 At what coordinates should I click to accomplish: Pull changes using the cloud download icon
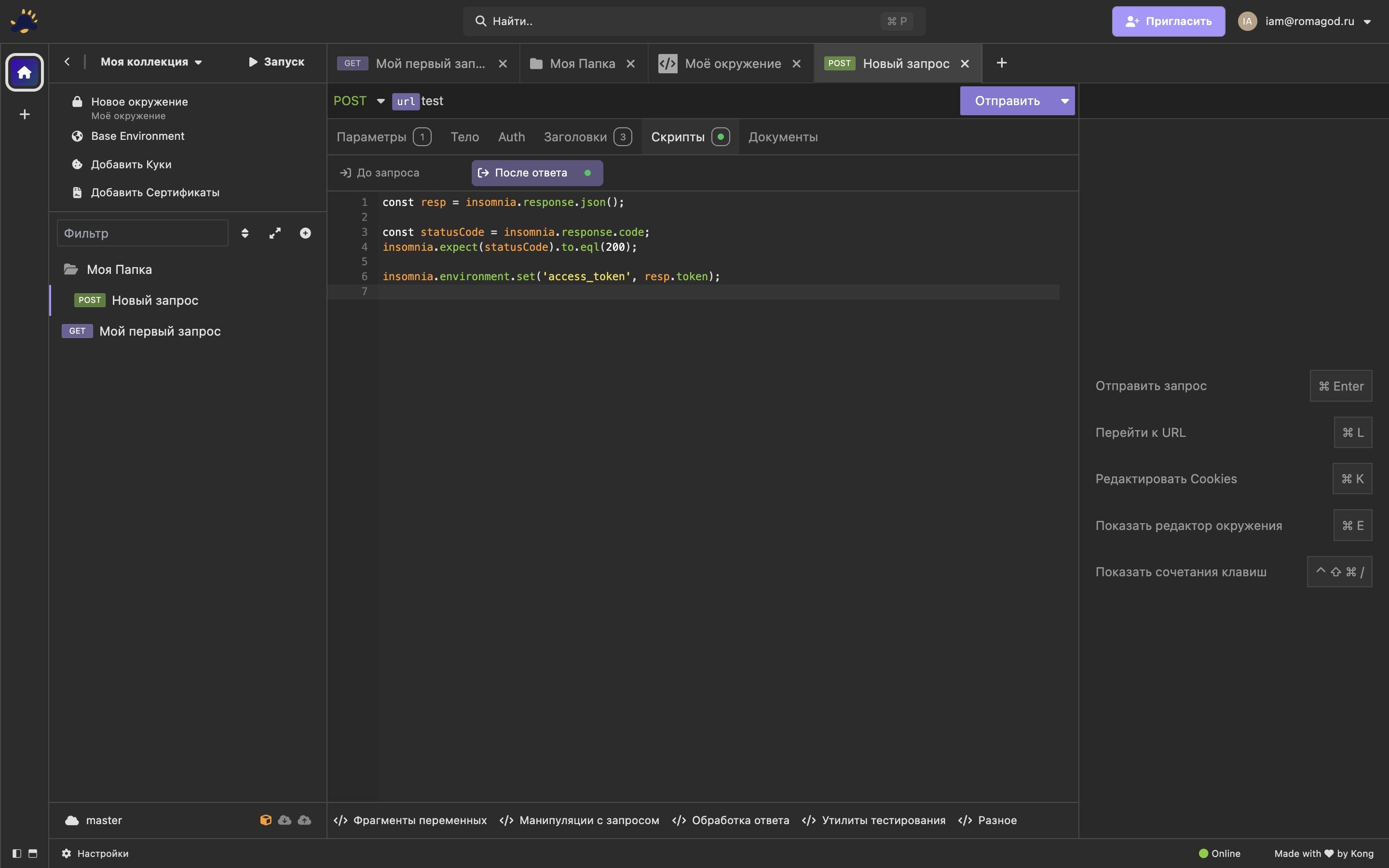coord(285,820)
